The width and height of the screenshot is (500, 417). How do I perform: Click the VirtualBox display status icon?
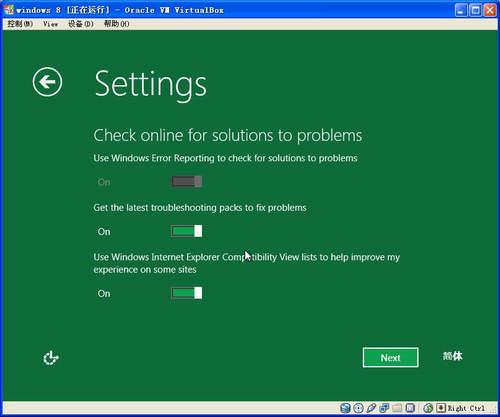coord(410,408)
